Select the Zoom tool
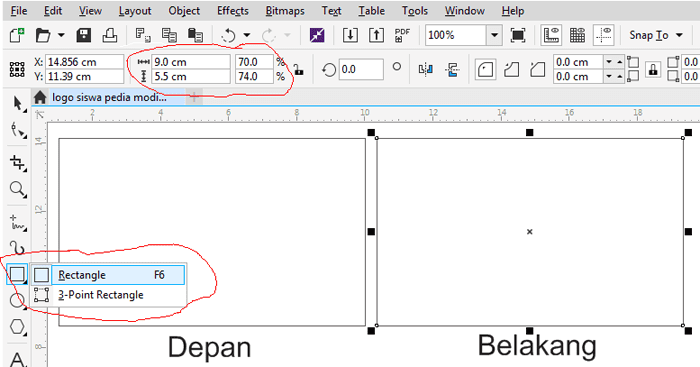This screenshot has height=367, width=700. point(18,189)
